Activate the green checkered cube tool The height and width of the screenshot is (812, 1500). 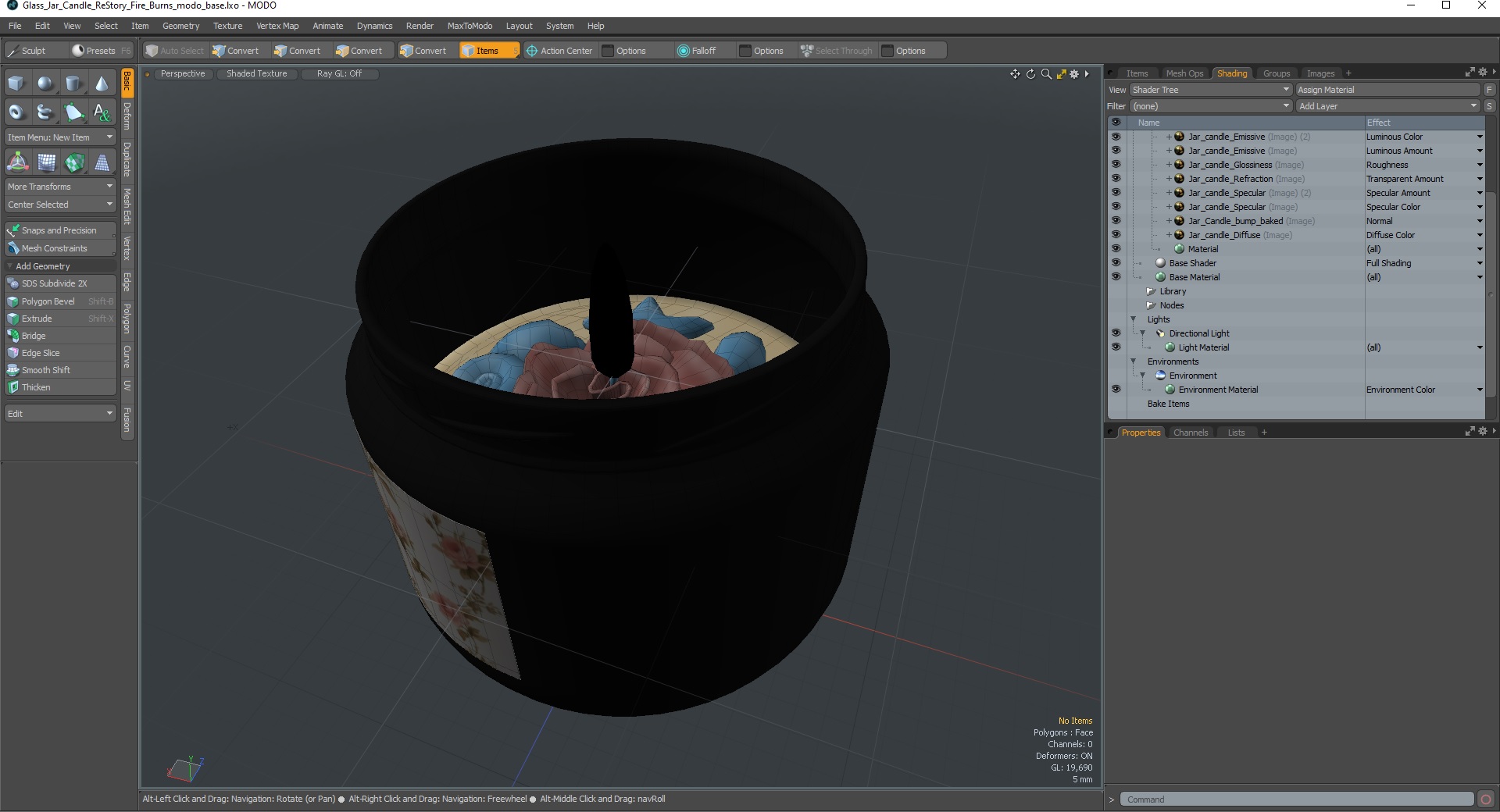tap(74, 162)
